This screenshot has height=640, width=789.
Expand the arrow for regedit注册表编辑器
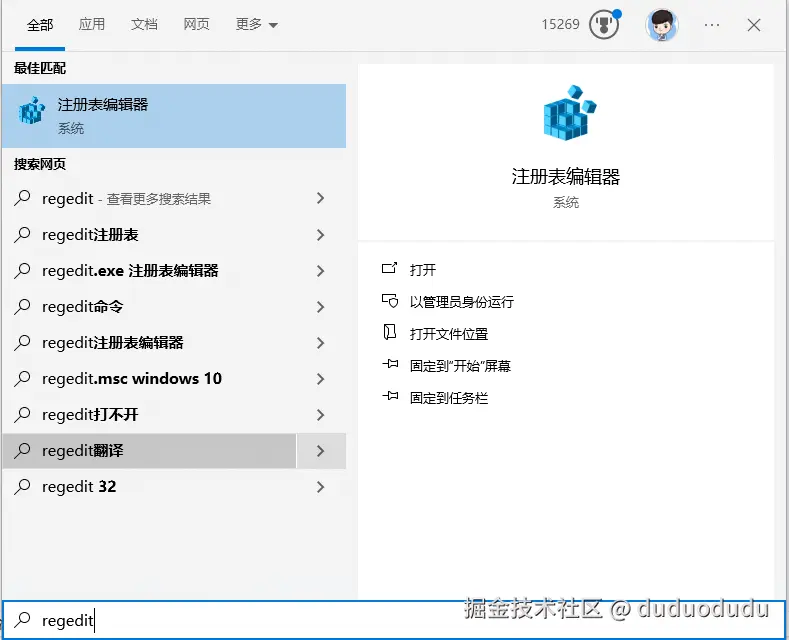(321, 343)
